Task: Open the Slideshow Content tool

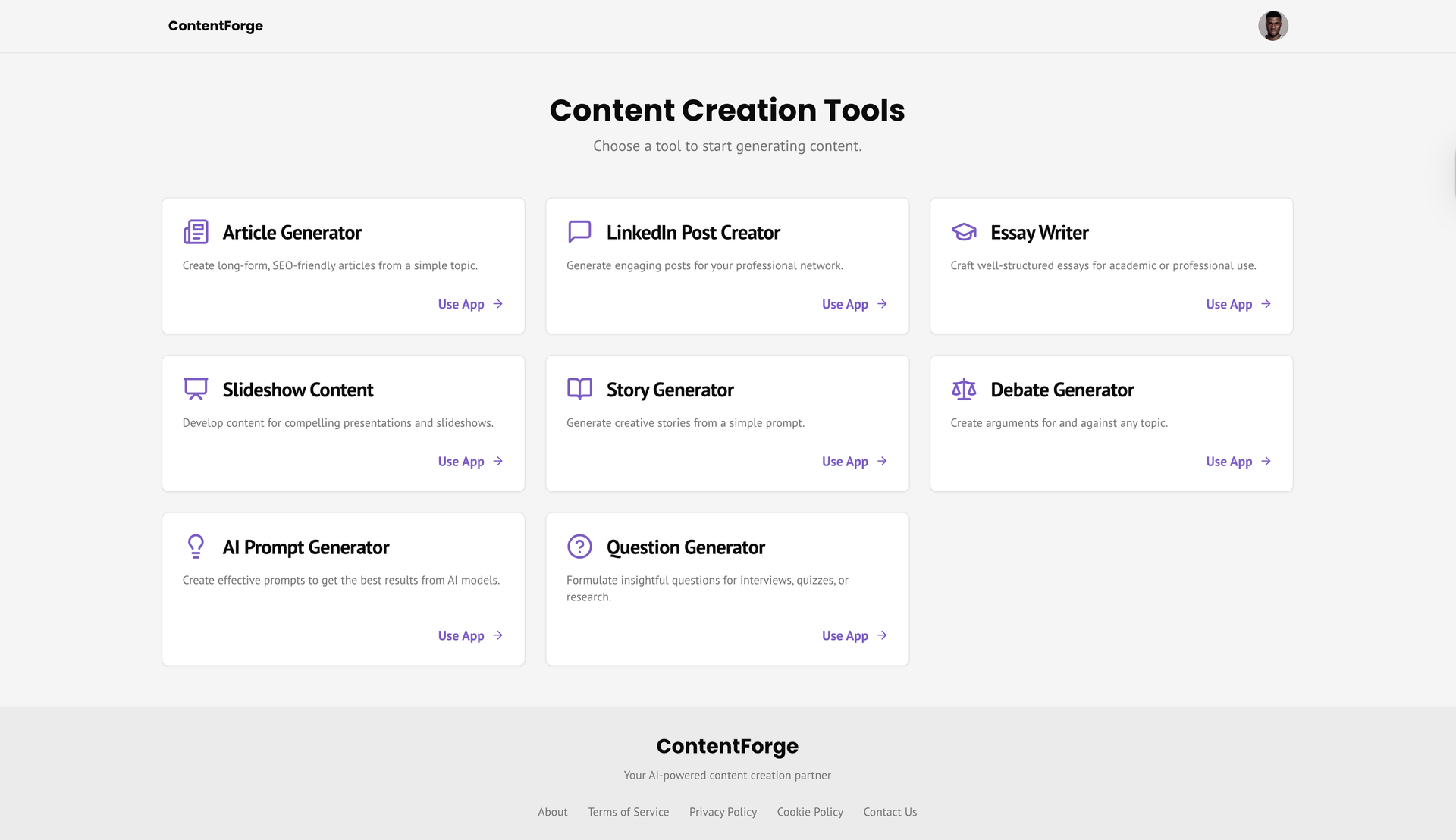Action: (x=461, y=461)
